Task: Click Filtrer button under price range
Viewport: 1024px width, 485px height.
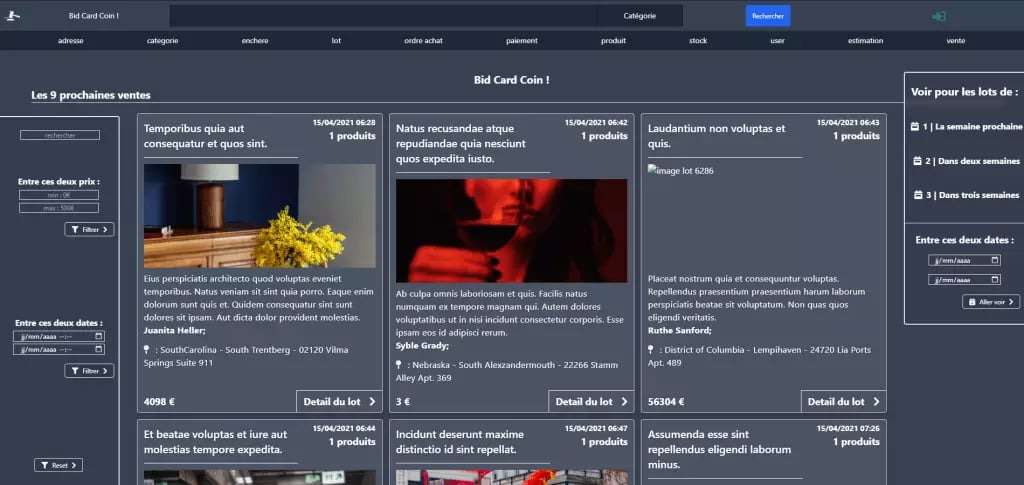Action: coord(89,229)
